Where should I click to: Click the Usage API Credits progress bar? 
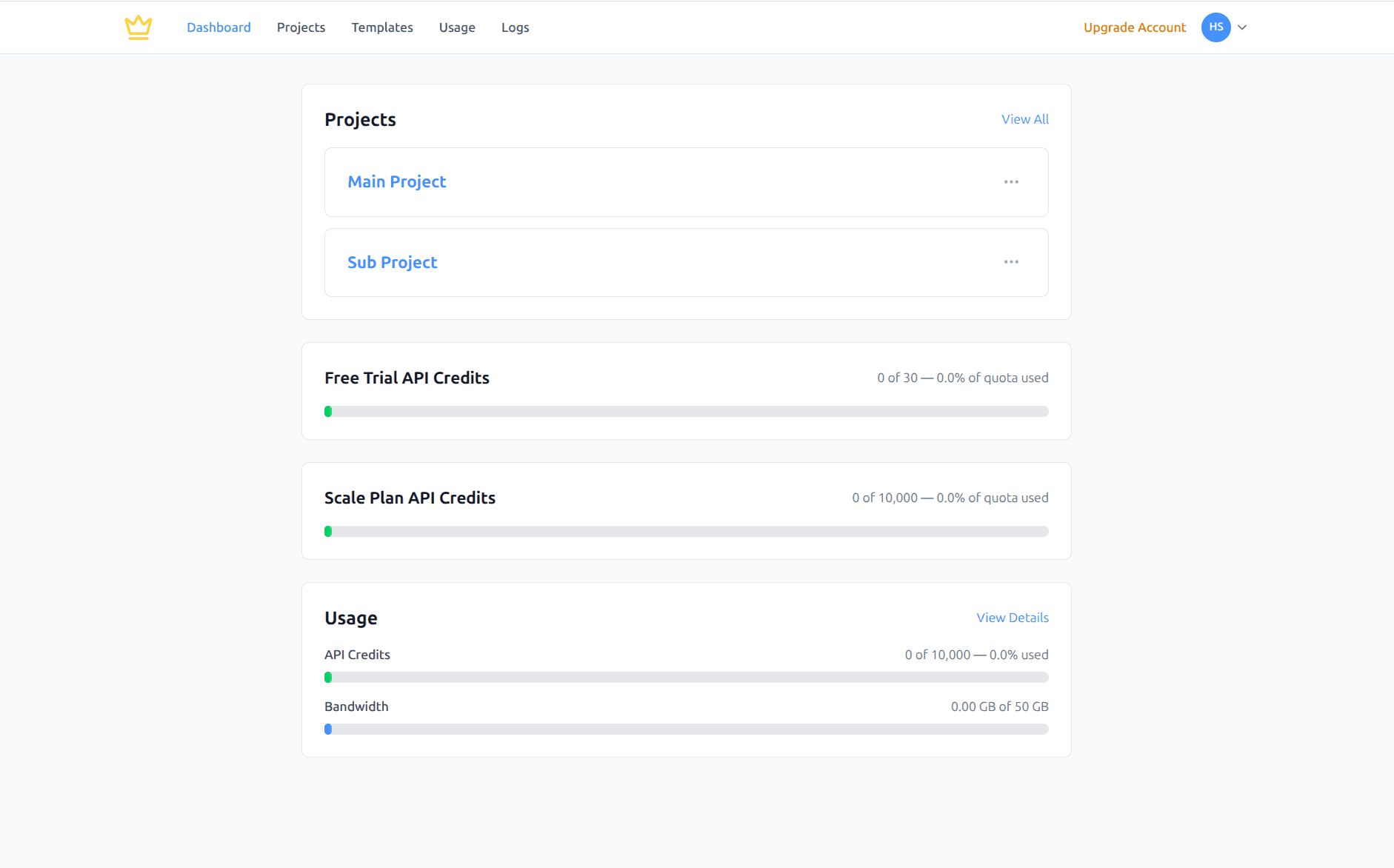point(686,678)
